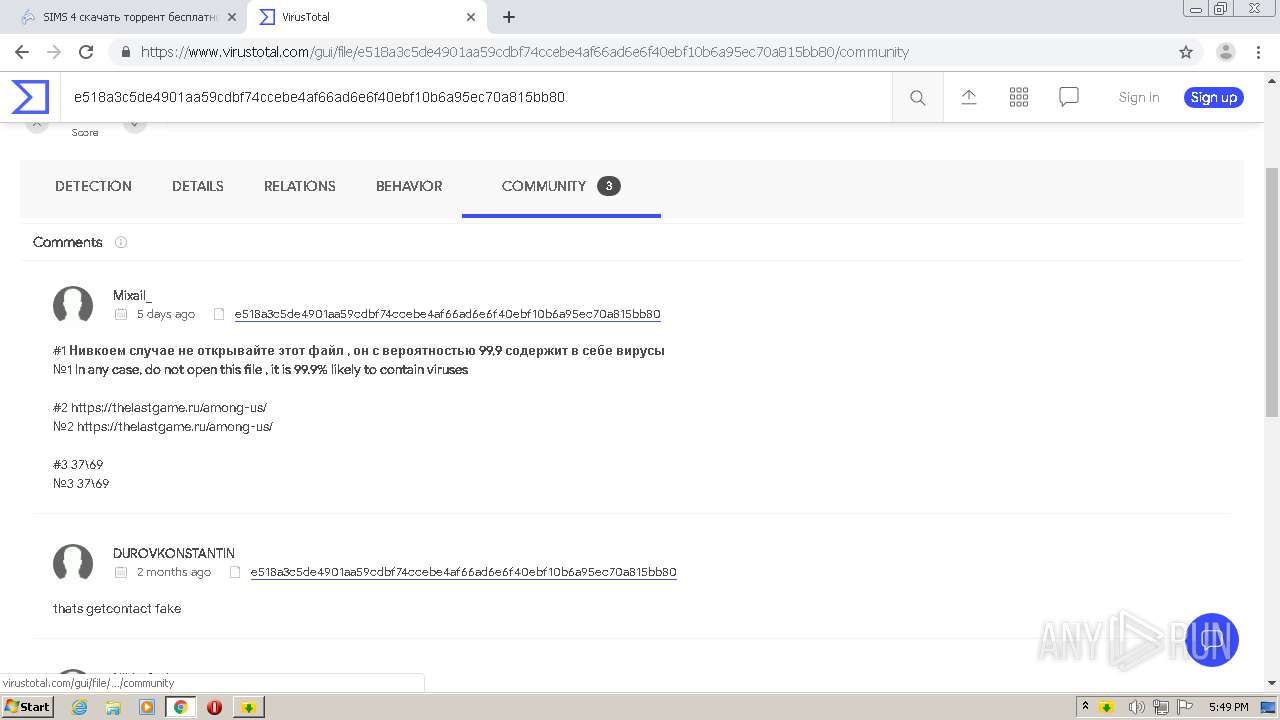The width and height of the screenshot is (1280, 720).
Task: Close the SIMS 4 tab
Action: 232,17
